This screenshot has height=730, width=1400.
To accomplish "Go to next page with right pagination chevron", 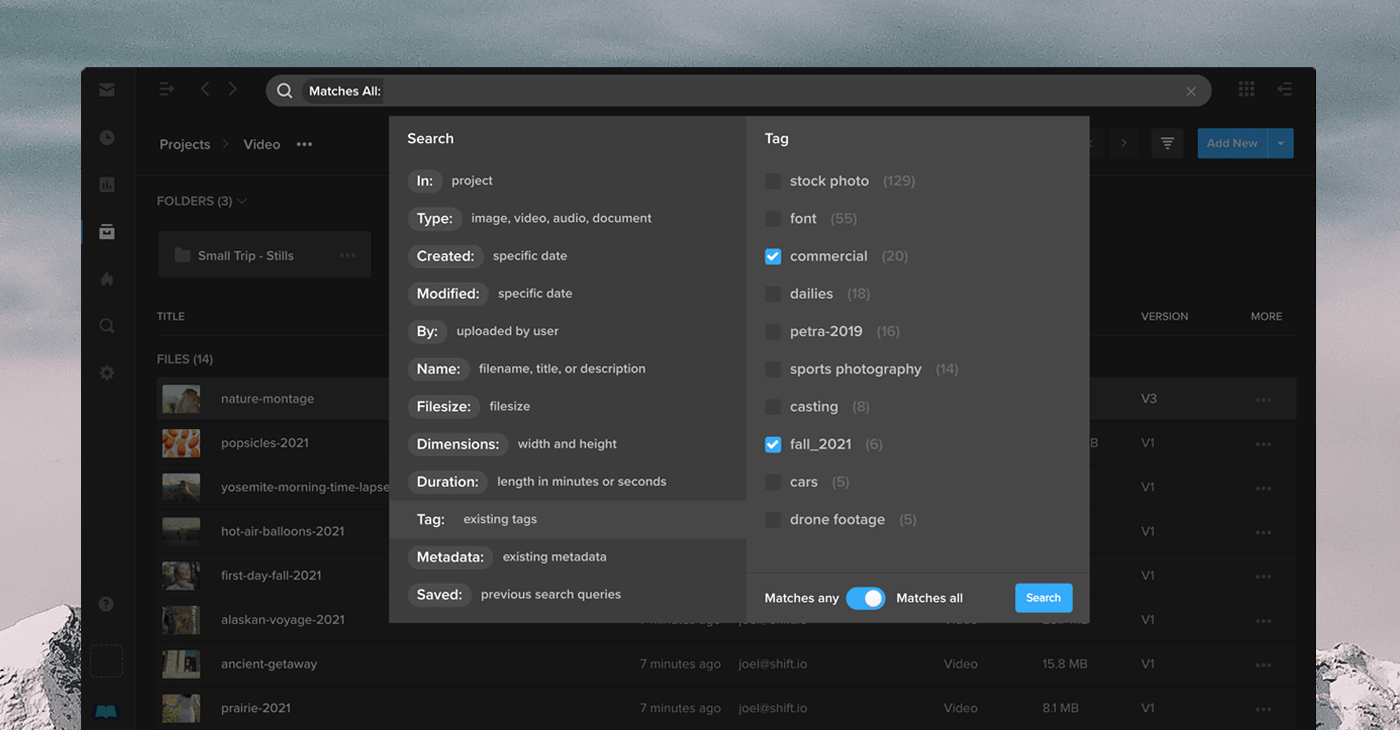I will (1124, 143).
